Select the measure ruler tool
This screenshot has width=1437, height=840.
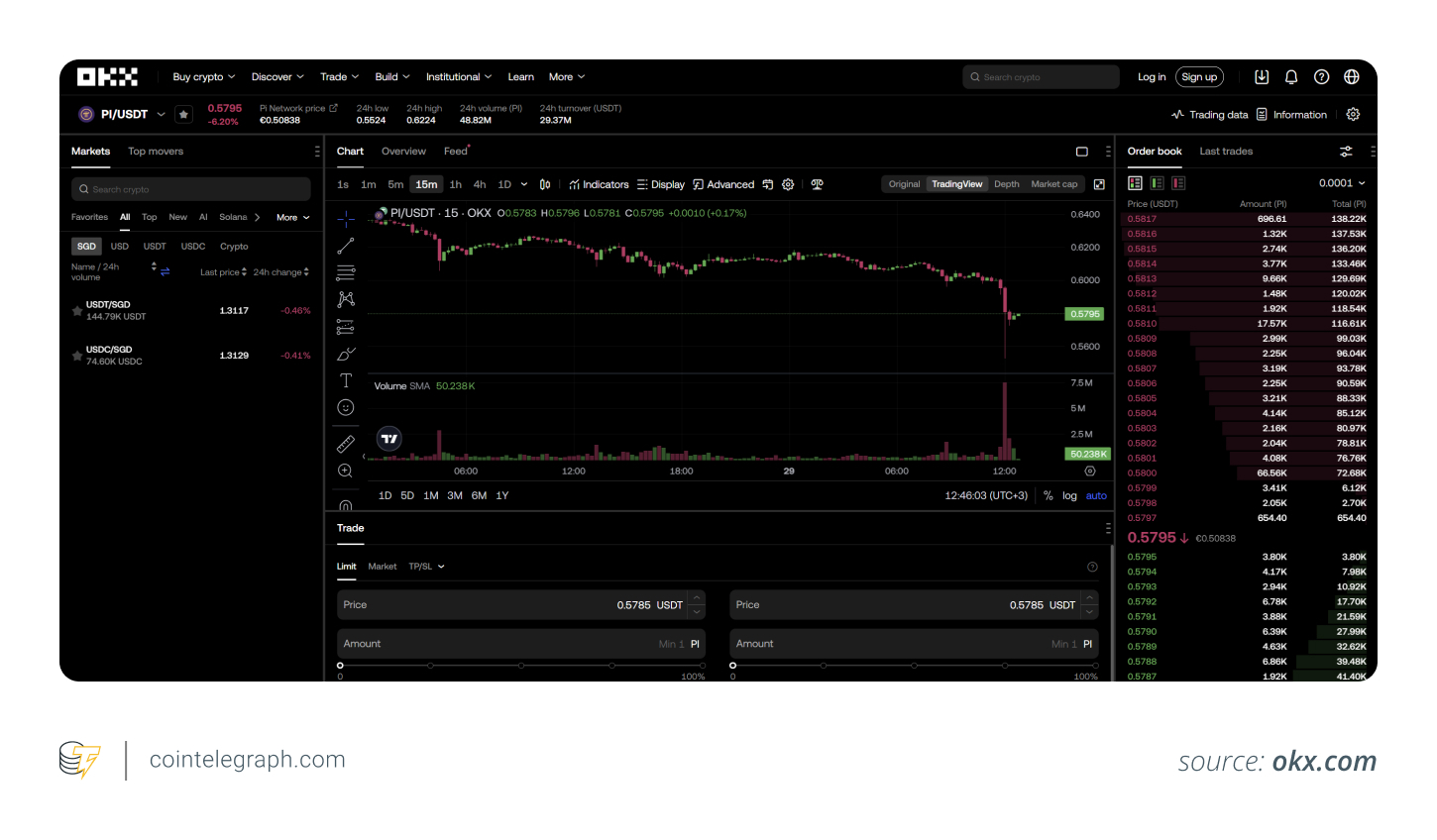tap(345, 443)
